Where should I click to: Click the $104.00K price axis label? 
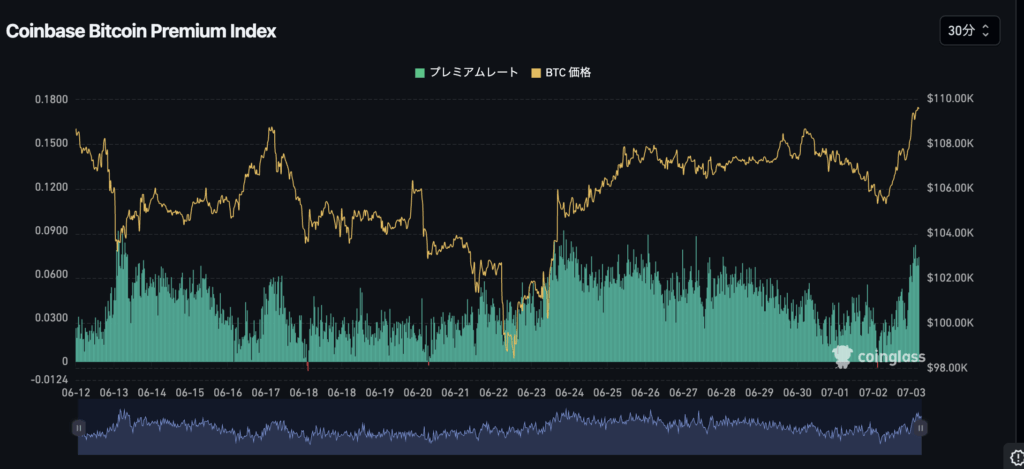pyautogui.click(x=950, y=233)
